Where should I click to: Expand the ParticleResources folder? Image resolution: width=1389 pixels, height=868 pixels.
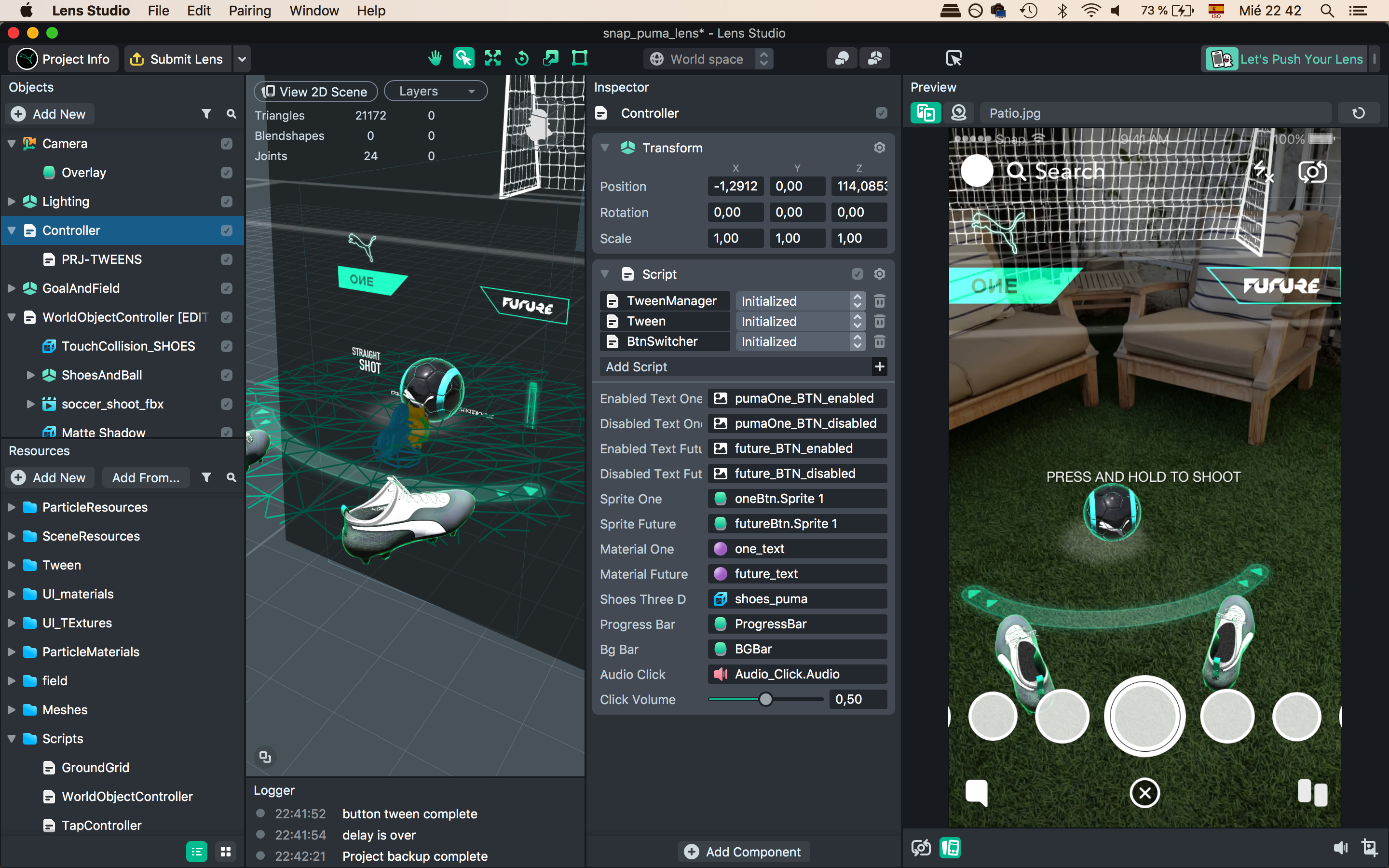coord(11,507)
